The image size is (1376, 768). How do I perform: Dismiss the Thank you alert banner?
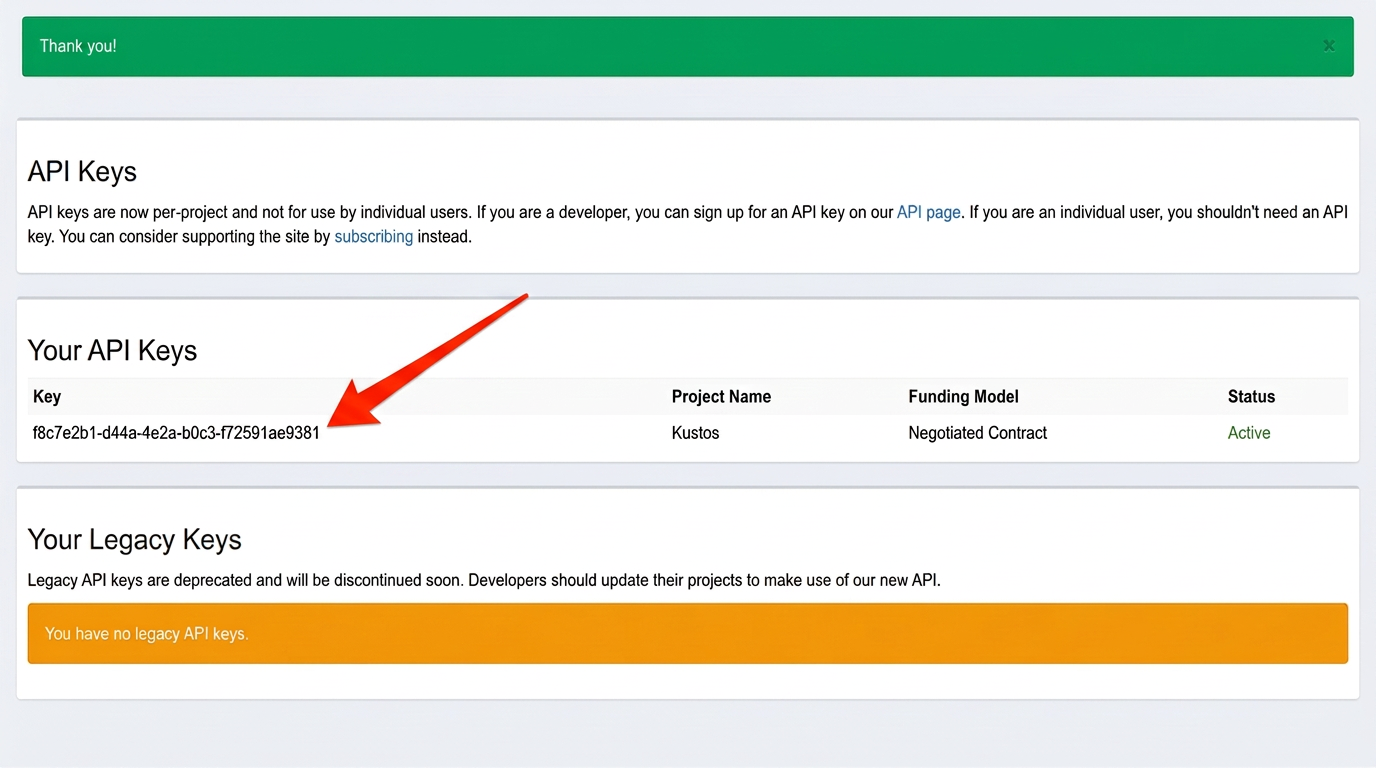(1329, 46)
